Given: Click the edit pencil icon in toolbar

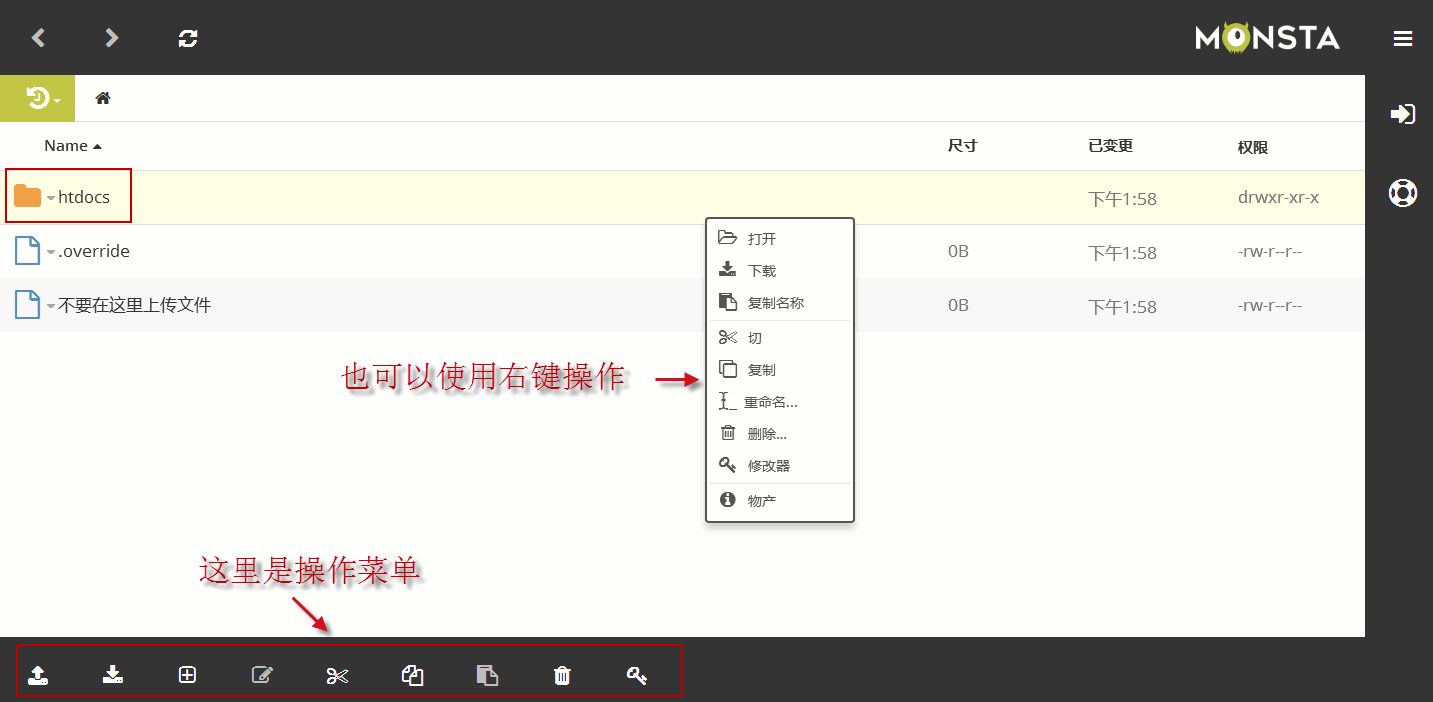Looking at the screenshot, I should [262, 675].
